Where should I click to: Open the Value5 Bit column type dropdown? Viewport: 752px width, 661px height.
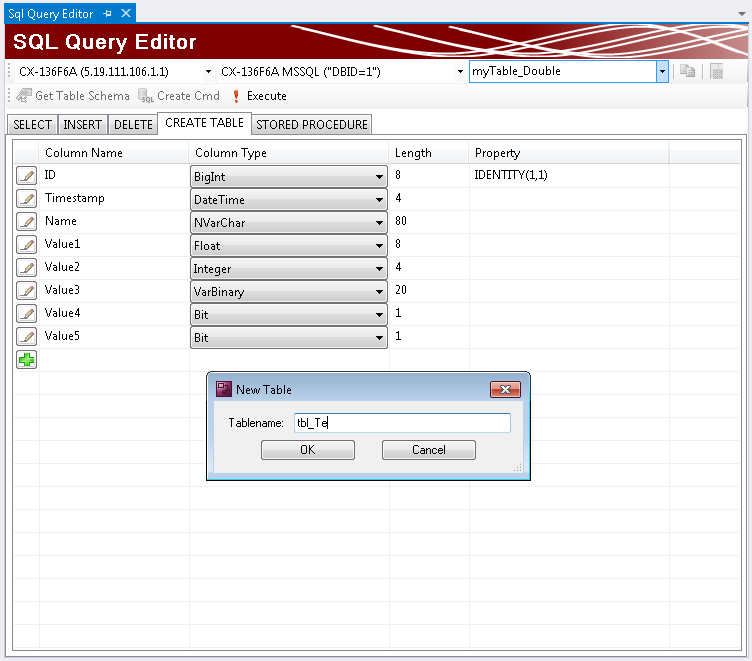tap(289, 338)
